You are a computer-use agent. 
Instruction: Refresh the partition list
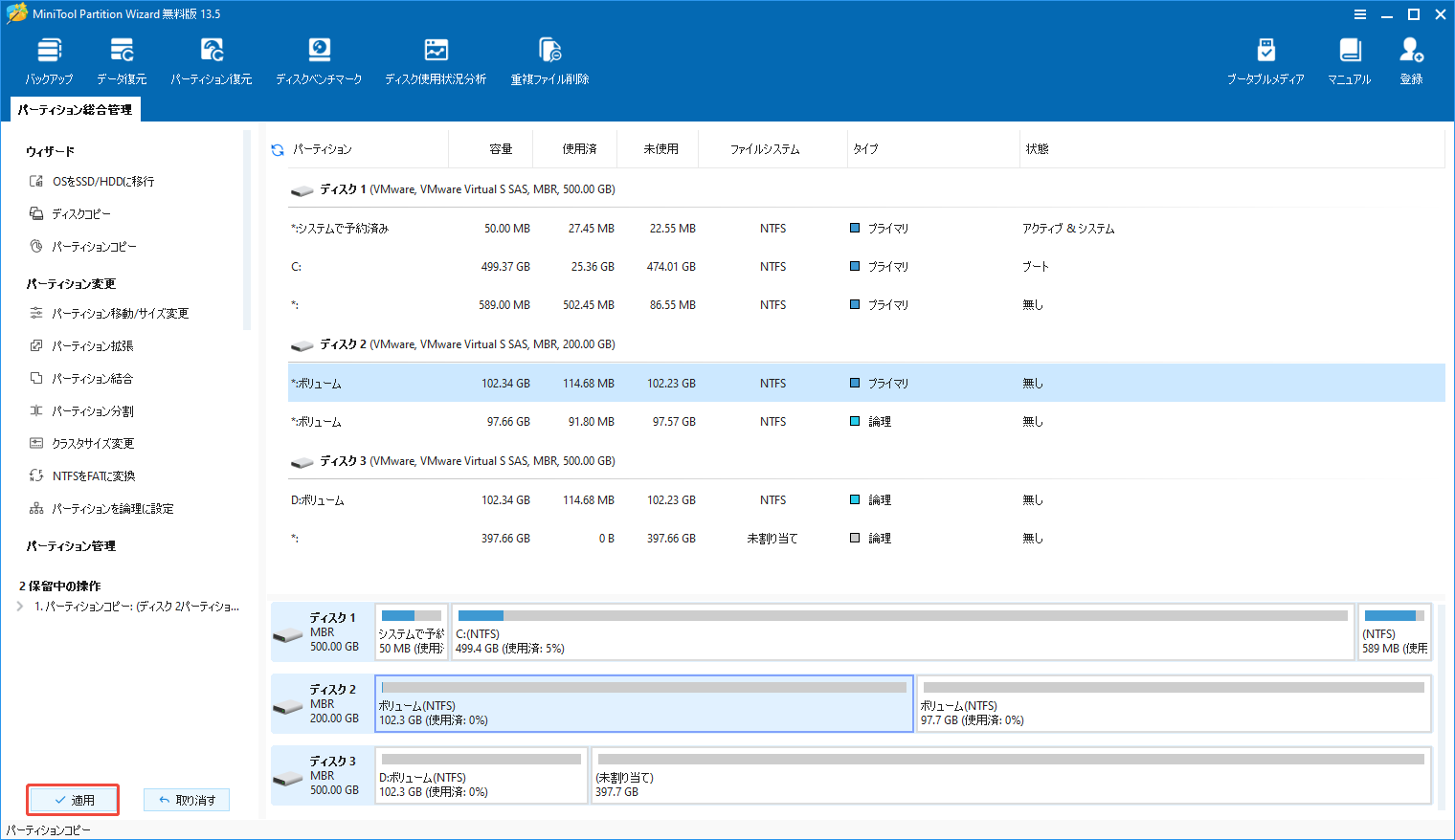(x=278, y=148)
